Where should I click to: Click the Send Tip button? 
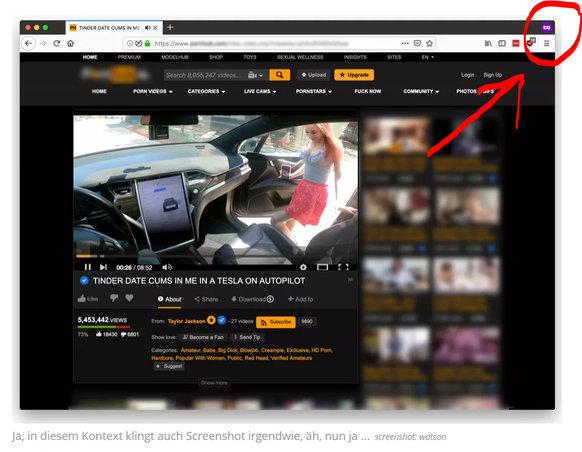[x=247, y=337]
